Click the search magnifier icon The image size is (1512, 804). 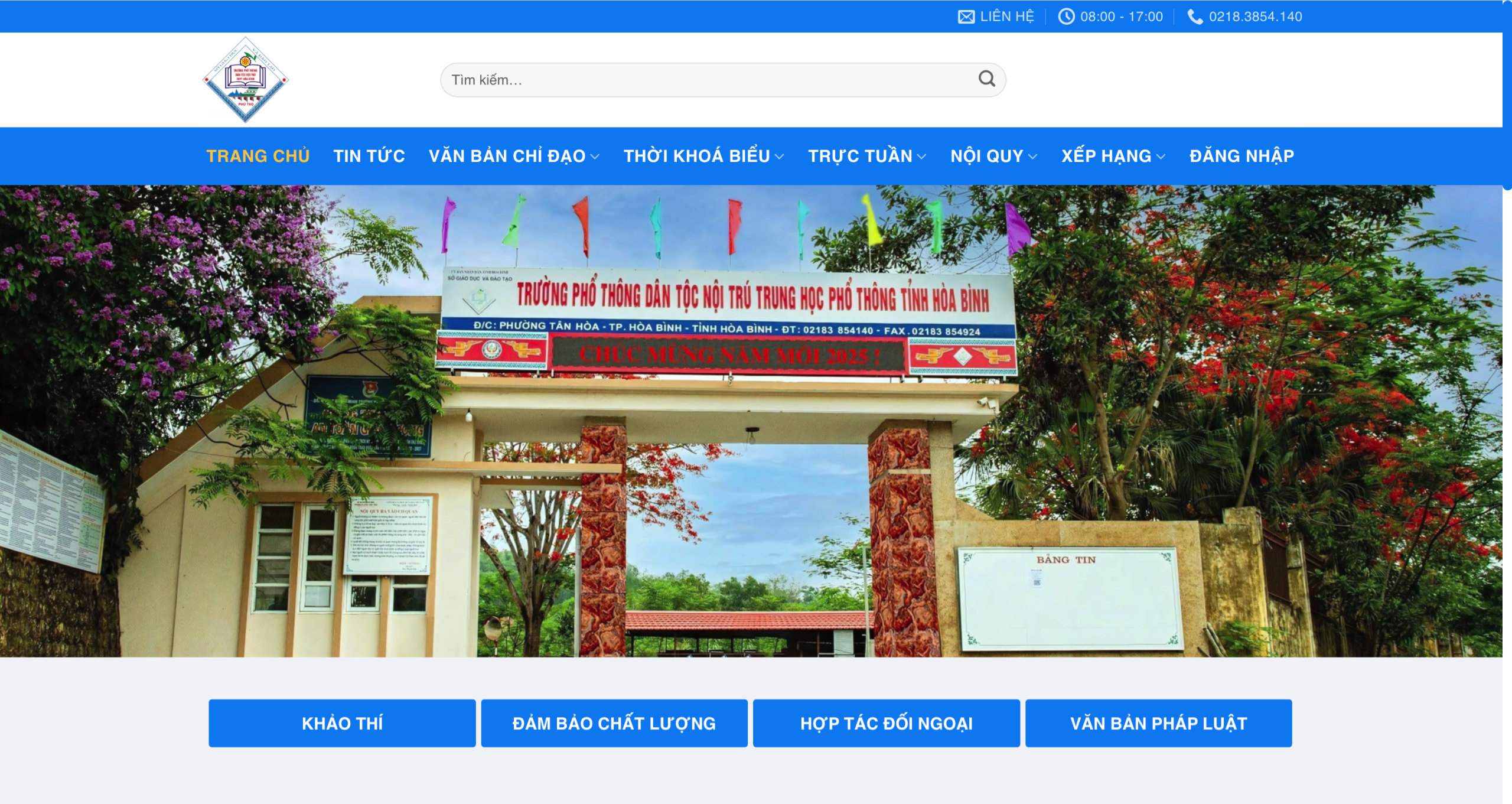pos(986,79)
